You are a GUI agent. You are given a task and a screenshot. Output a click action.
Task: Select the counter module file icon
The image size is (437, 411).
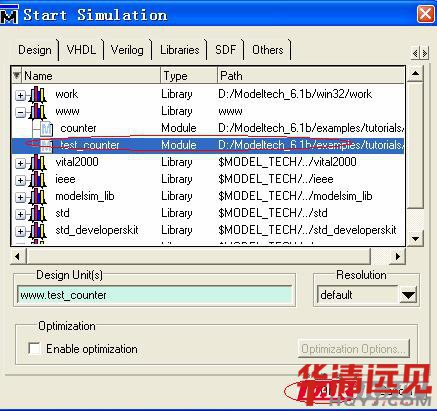tap(46, 129)
